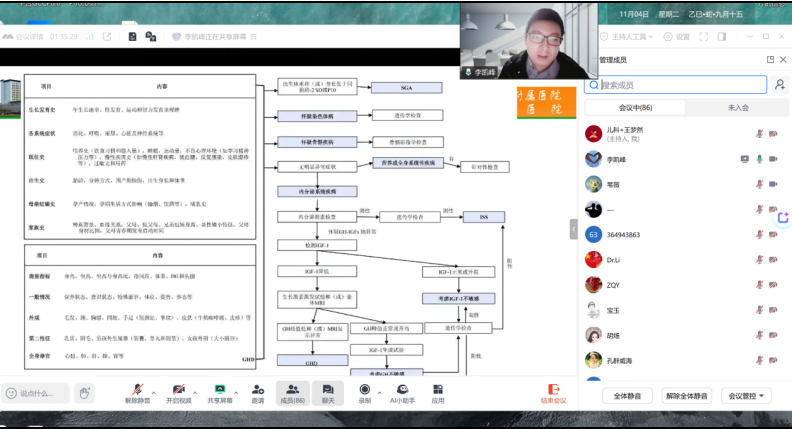Click the add member icon beside search
Screen dimensions: 792x429
point(780,86)
